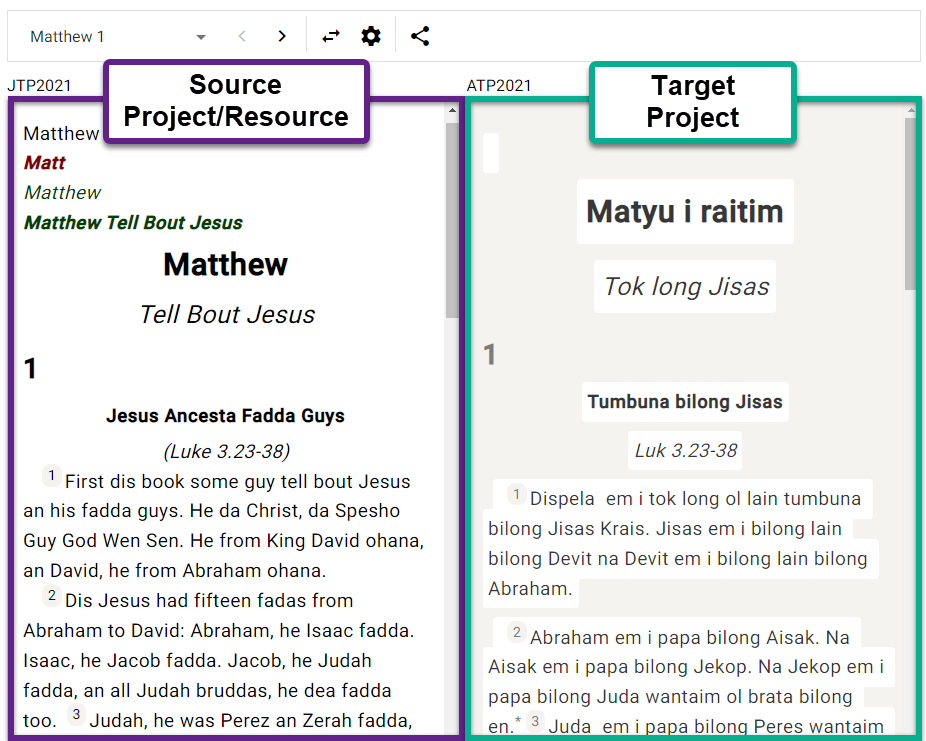Click verse 3 marker in target text
This screenshot has height=741, width=926.
click(536, 723)
